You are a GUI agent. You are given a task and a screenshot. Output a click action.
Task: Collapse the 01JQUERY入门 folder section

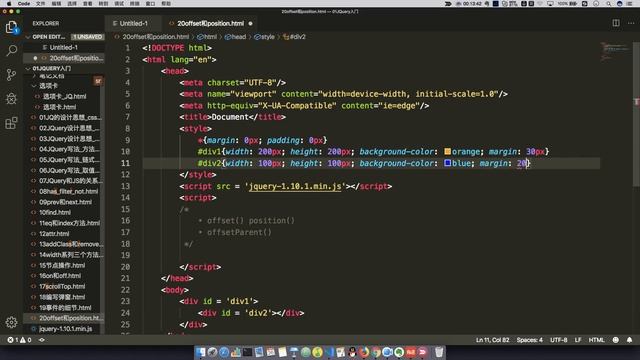click(28, 68)
